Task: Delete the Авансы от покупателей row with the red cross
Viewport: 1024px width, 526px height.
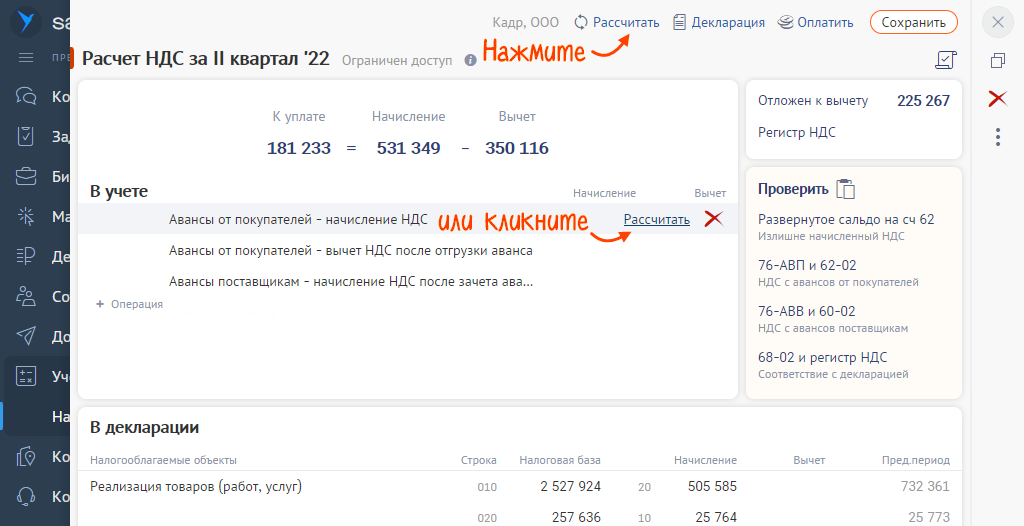Action: pos(713,219)
